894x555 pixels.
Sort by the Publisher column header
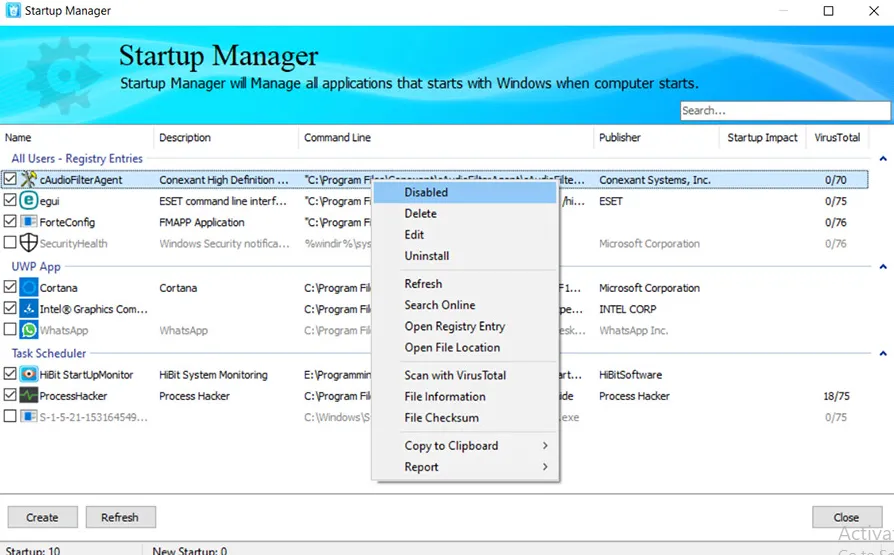click(x=657, y=137)
